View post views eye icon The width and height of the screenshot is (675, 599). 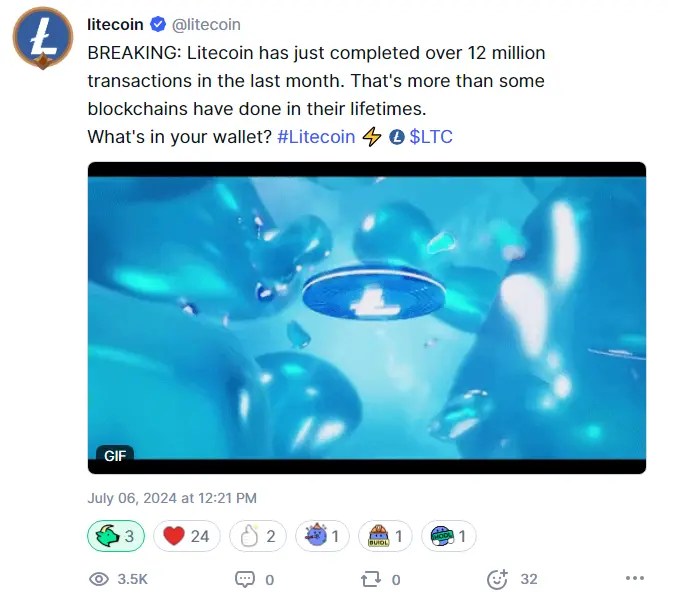click(x=99, y=579)
